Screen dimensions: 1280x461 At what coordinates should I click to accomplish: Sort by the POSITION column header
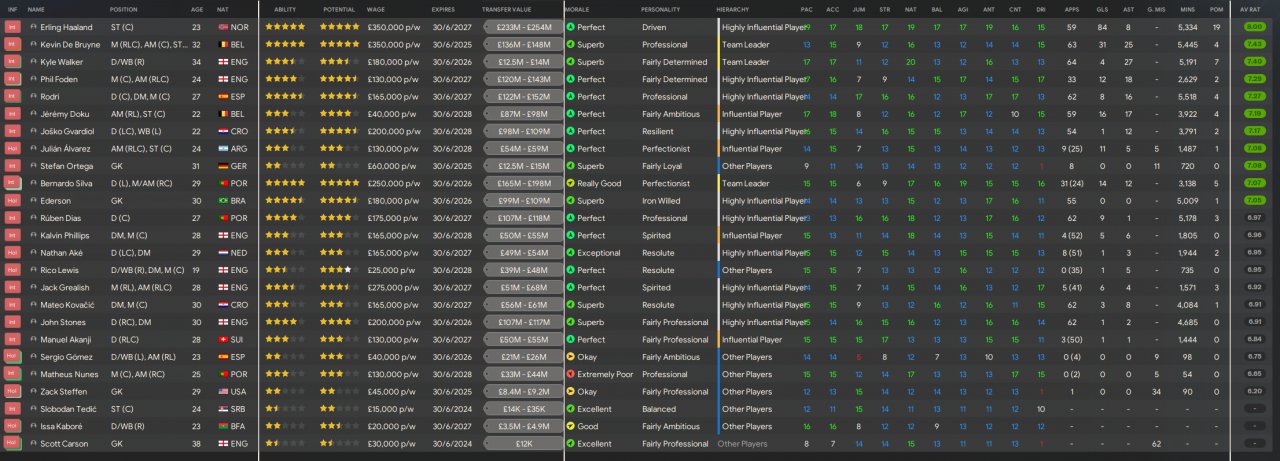point(123,9)
